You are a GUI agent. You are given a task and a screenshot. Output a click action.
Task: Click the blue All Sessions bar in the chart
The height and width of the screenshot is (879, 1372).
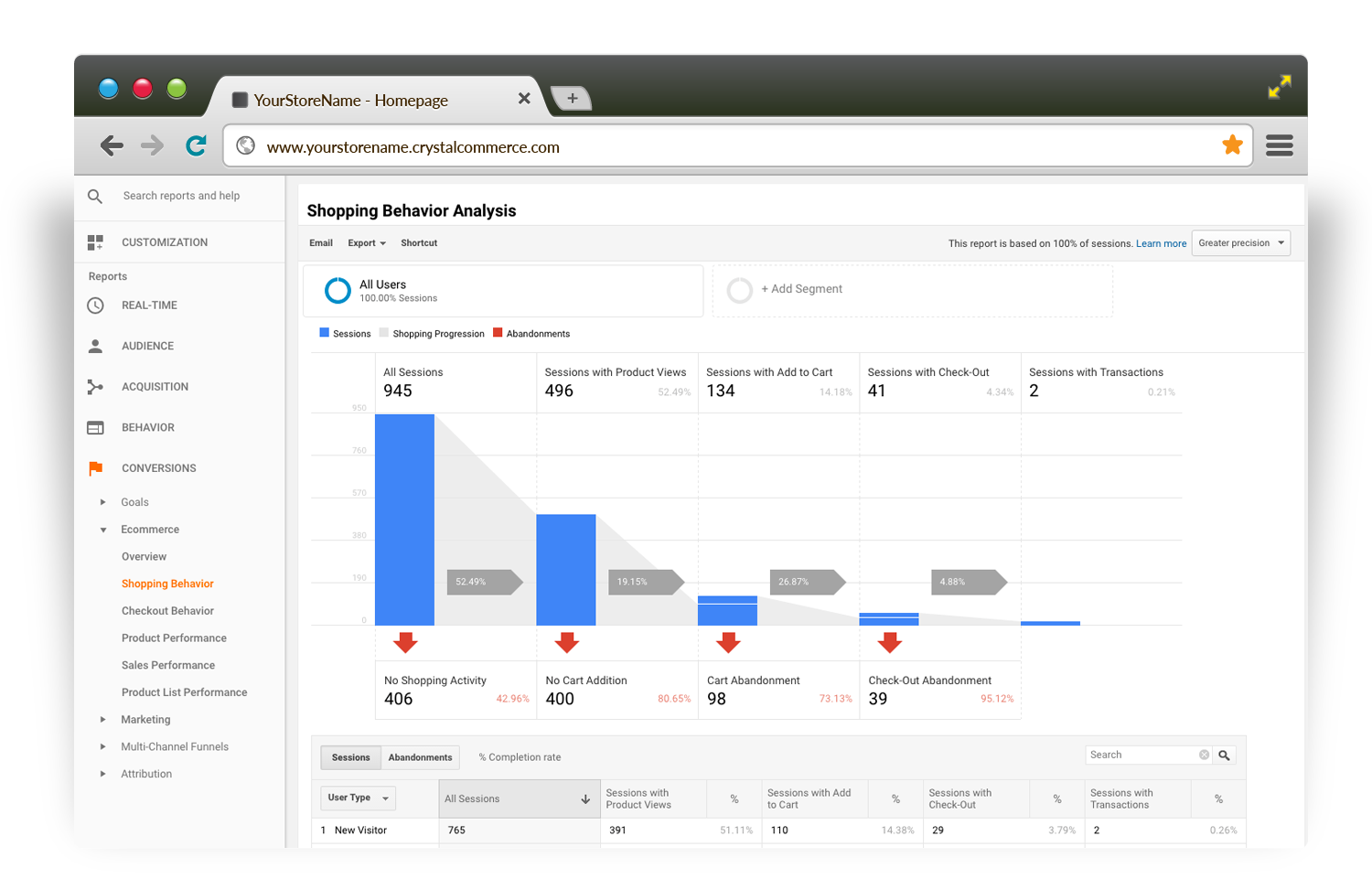404,520
